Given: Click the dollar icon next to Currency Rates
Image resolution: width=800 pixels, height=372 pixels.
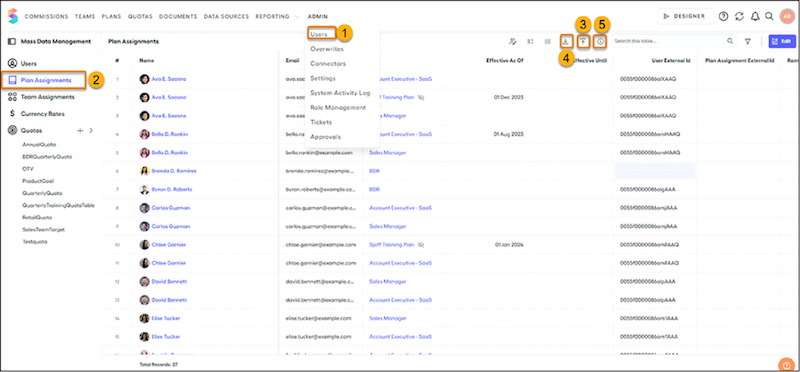Looking at the screenshot, I should coord(12,113).
